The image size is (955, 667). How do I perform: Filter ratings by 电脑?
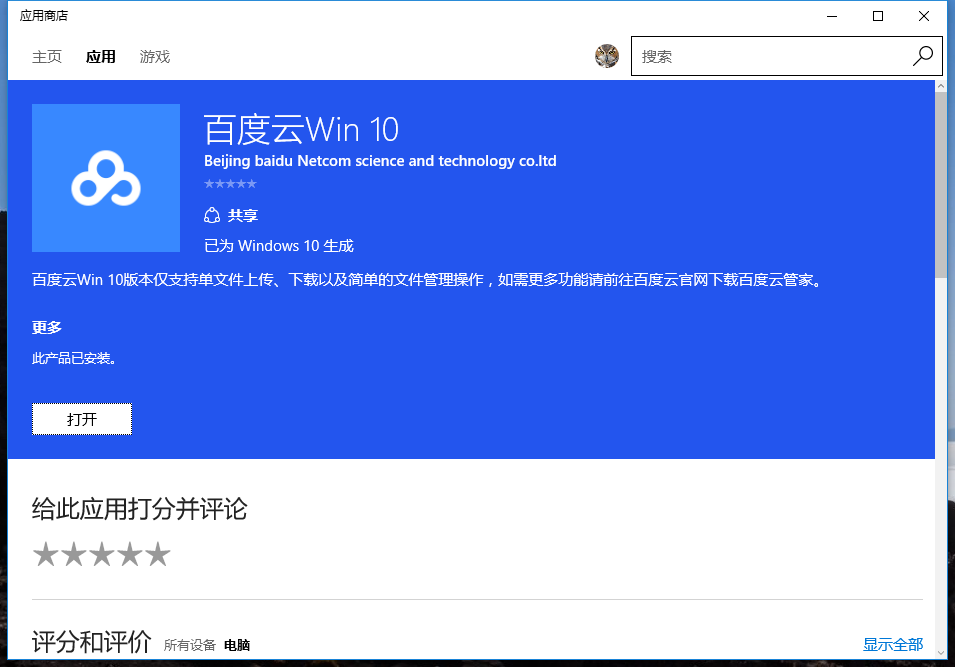click(237, 645)
